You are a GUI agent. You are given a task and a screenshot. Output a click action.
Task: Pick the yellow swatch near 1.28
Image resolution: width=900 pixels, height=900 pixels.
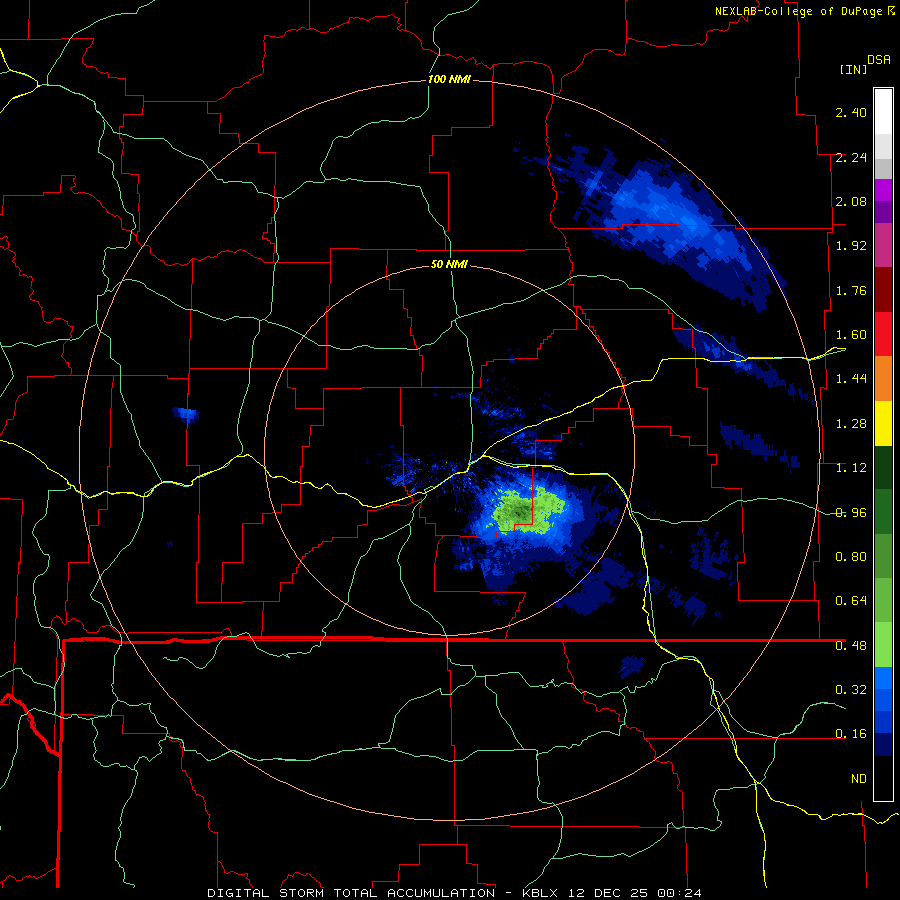(883, 423)
